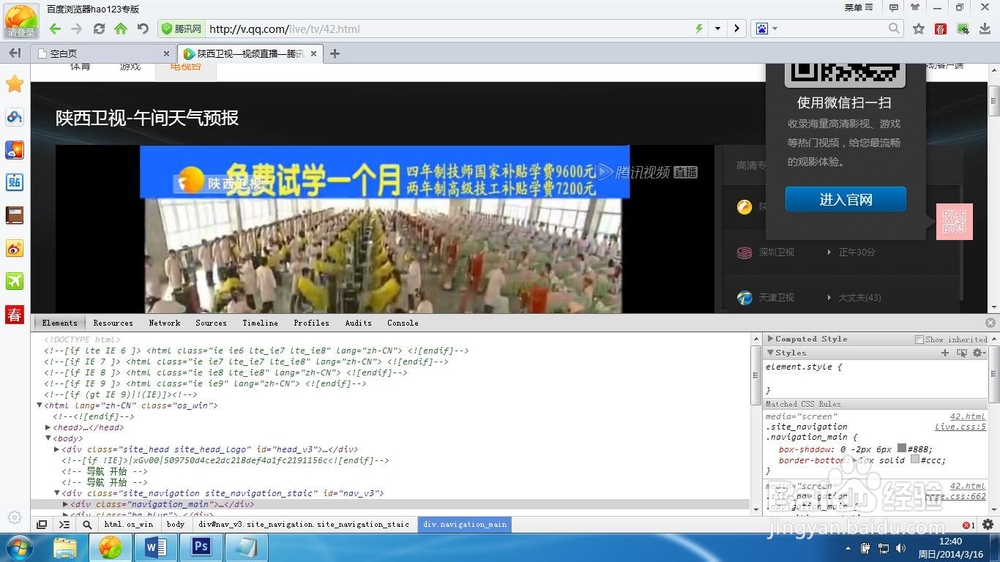Expand the head node in DOM tree
The image size is (1000, 562).
coord(48,427)
